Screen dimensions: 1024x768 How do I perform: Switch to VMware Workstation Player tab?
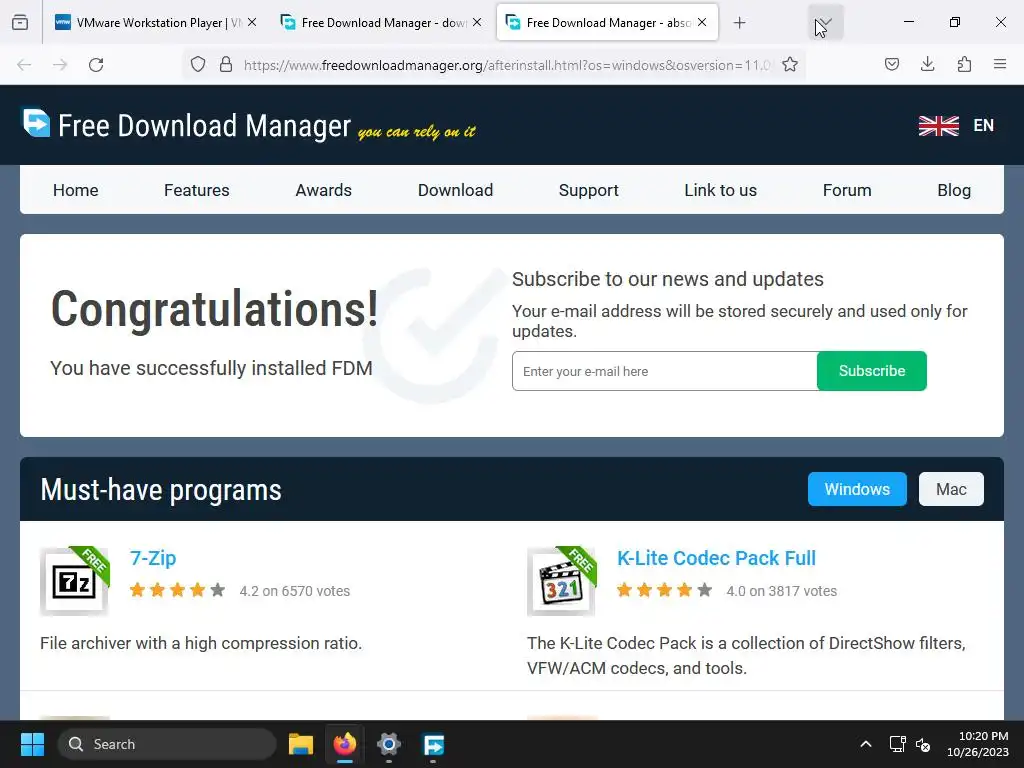pos(155,22)
